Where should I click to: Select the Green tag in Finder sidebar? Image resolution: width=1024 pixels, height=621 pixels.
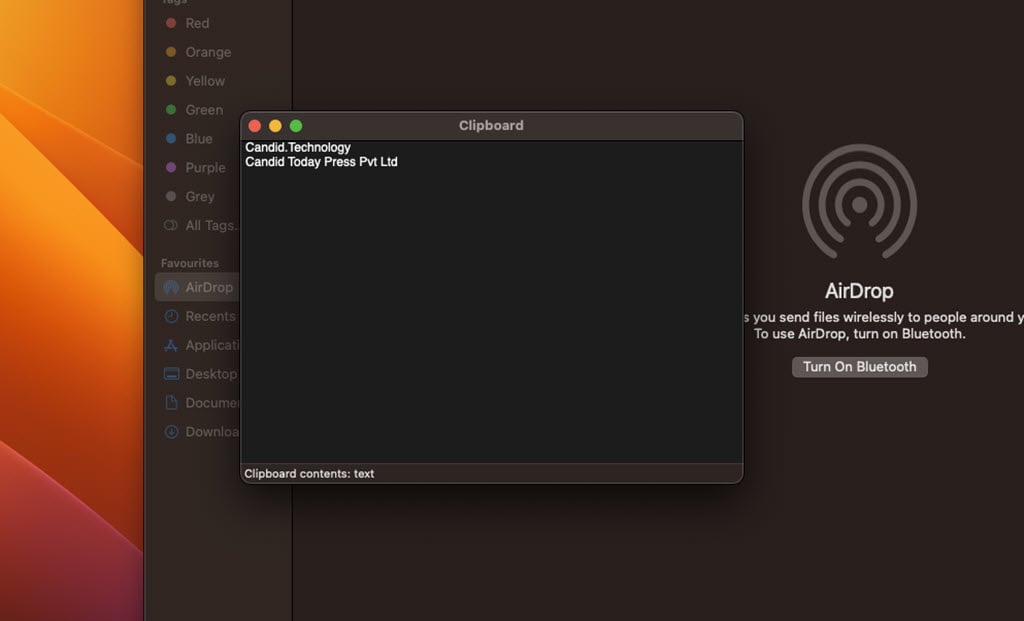(x=204, y=110)
